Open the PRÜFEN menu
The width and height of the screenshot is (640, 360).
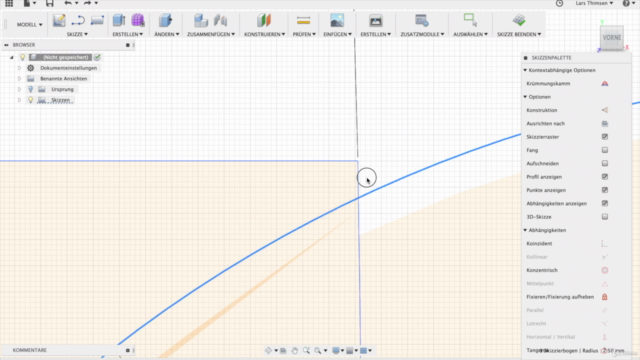pos(304,34)
